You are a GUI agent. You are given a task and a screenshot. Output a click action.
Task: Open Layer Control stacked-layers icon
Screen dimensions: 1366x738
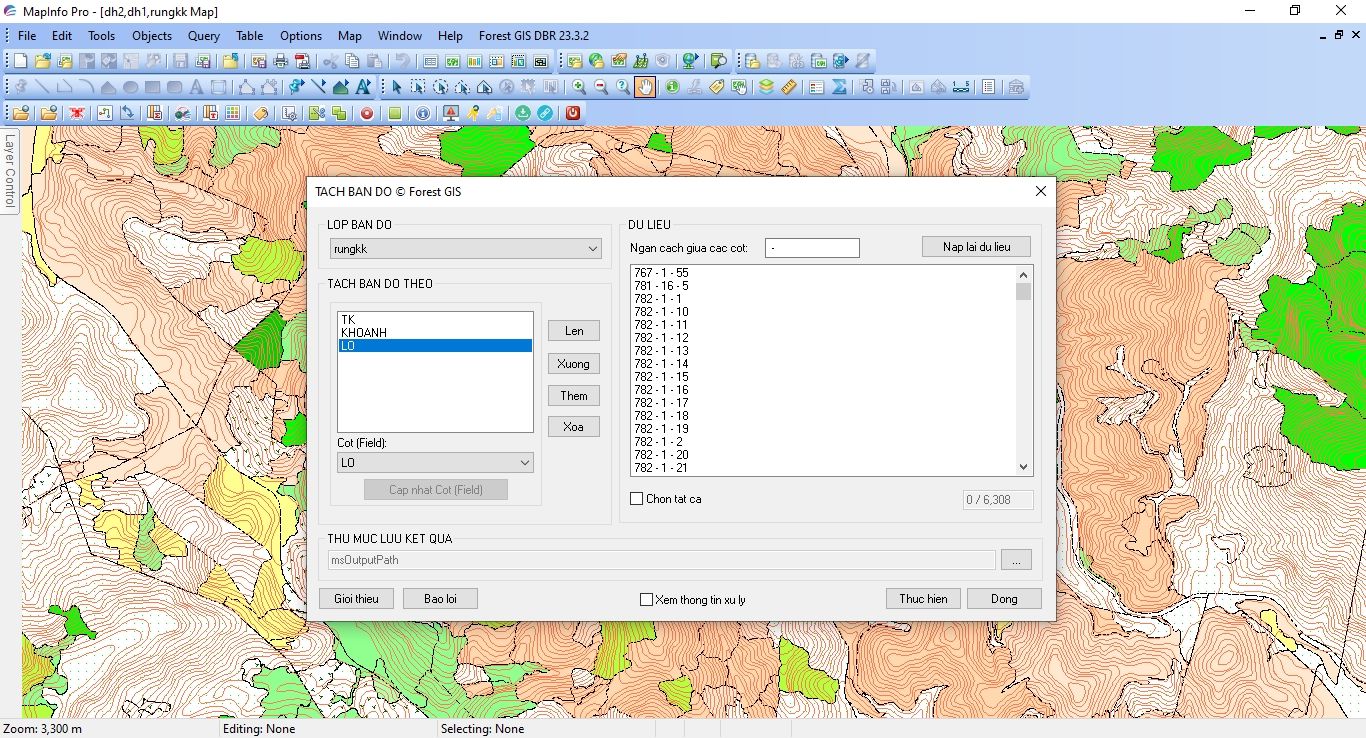click(x=766, y=87)
